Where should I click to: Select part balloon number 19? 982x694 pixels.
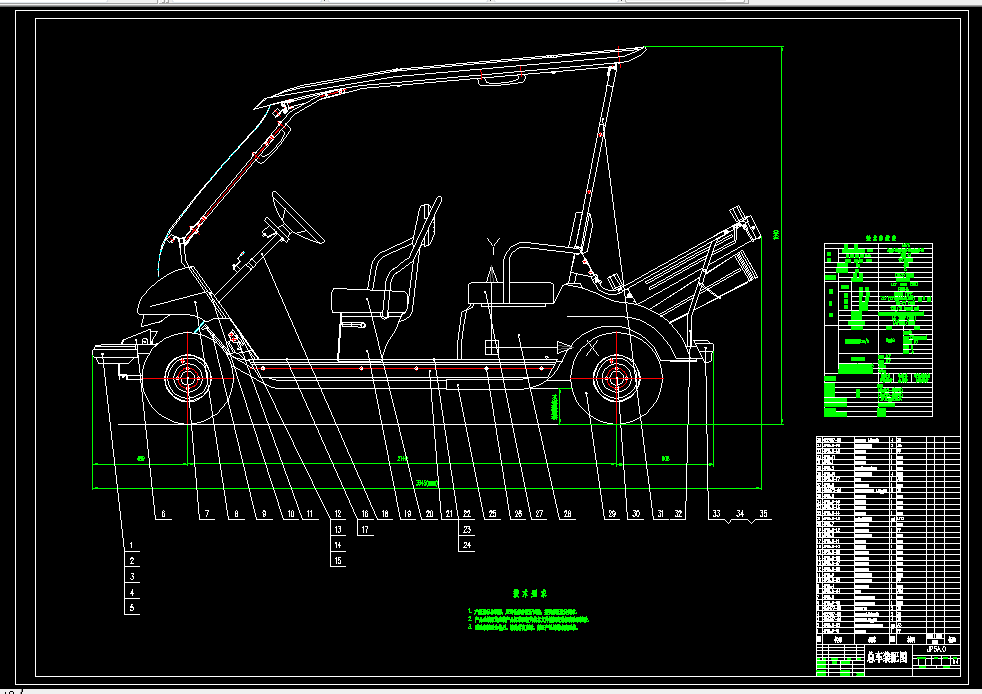[x=408, y=514]
